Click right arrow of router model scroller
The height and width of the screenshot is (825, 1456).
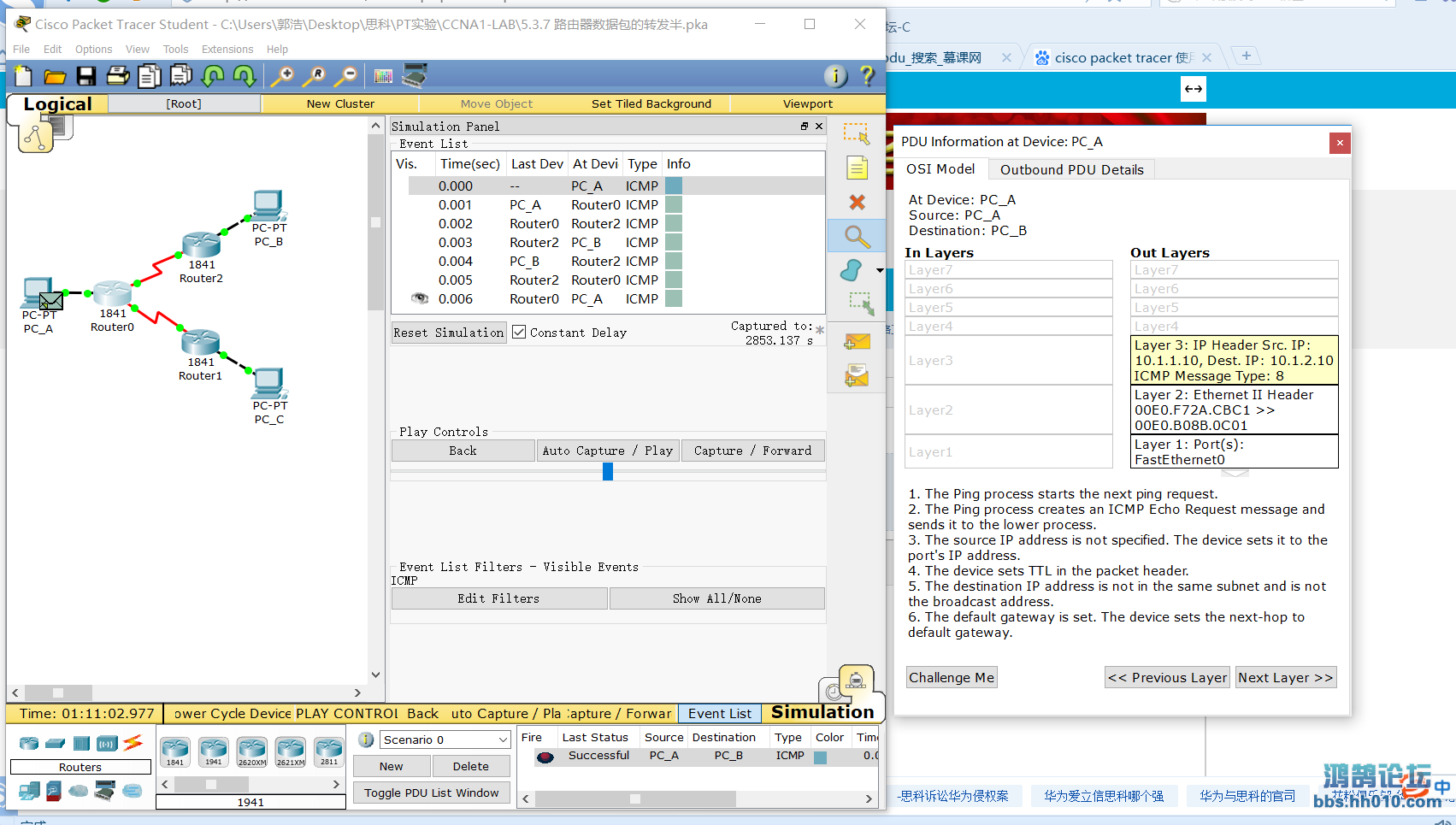[336, 784]
